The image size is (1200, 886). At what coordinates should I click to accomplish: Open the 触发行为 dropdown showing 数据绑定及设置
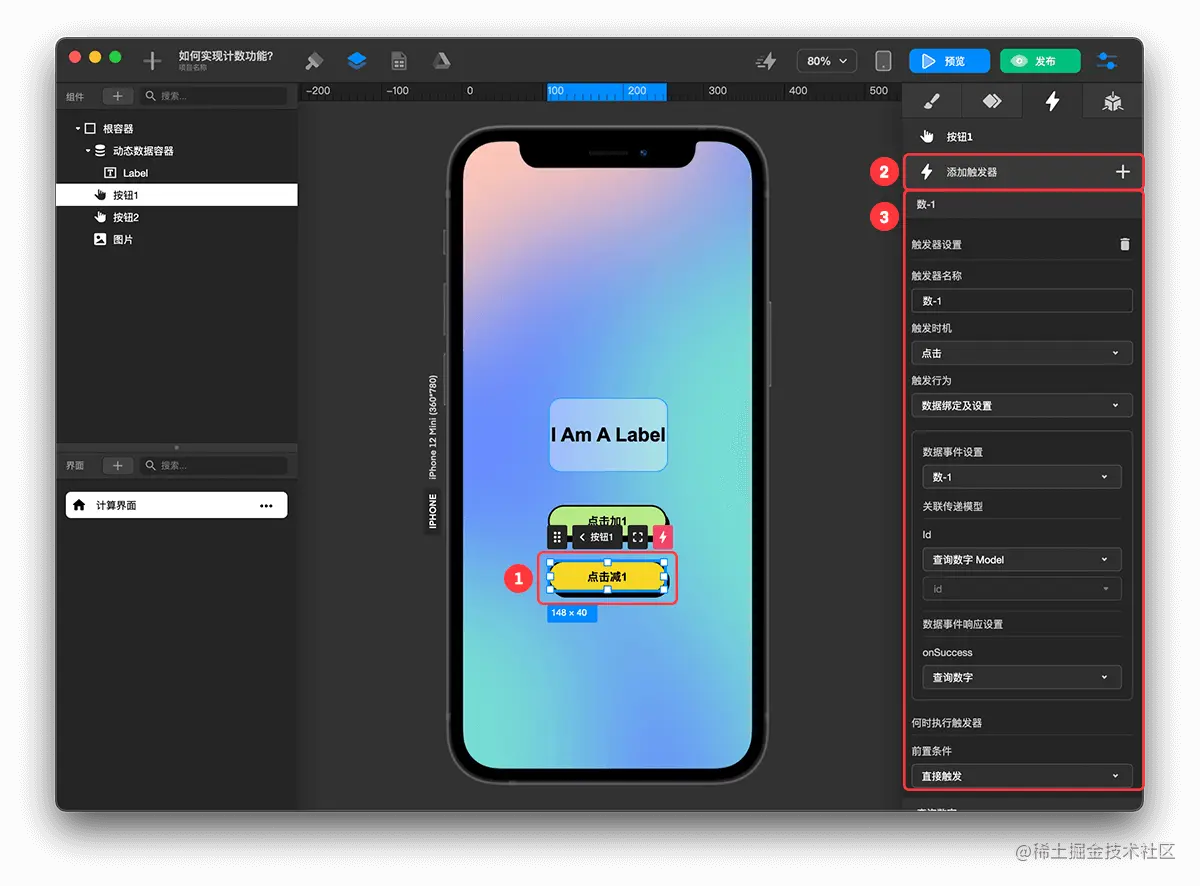[x=1022, y=406]
